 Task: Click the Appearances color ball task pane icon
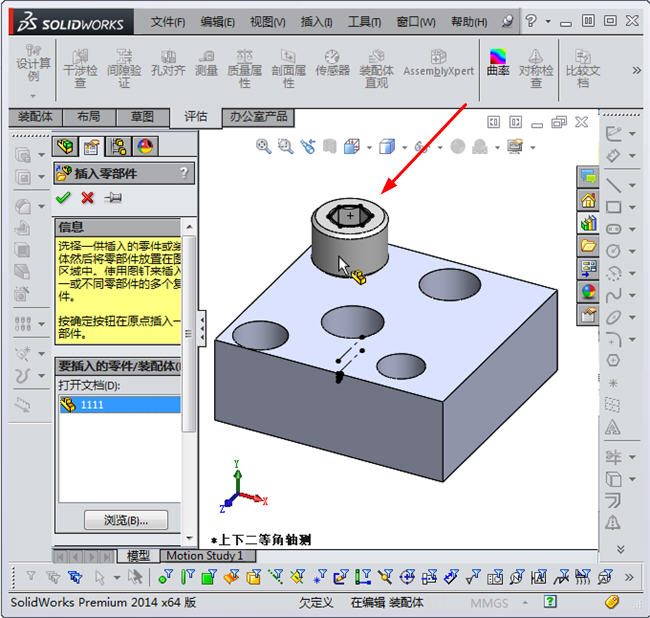point(588,291)
